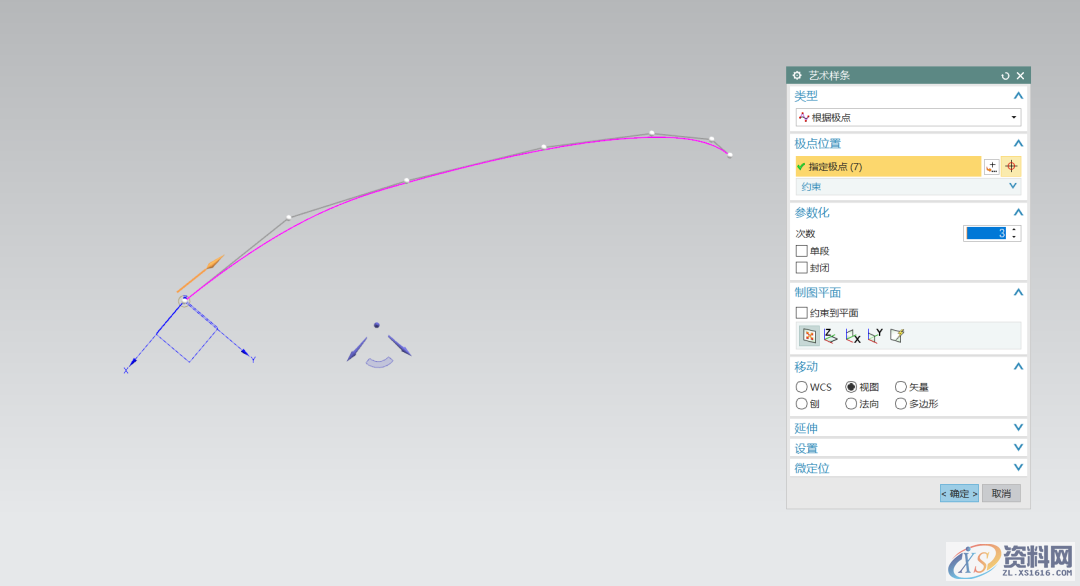This screenshot has height=586, width=1080.
Task: Click the red crosshair pole selection icon
Action: (1011, 167)
